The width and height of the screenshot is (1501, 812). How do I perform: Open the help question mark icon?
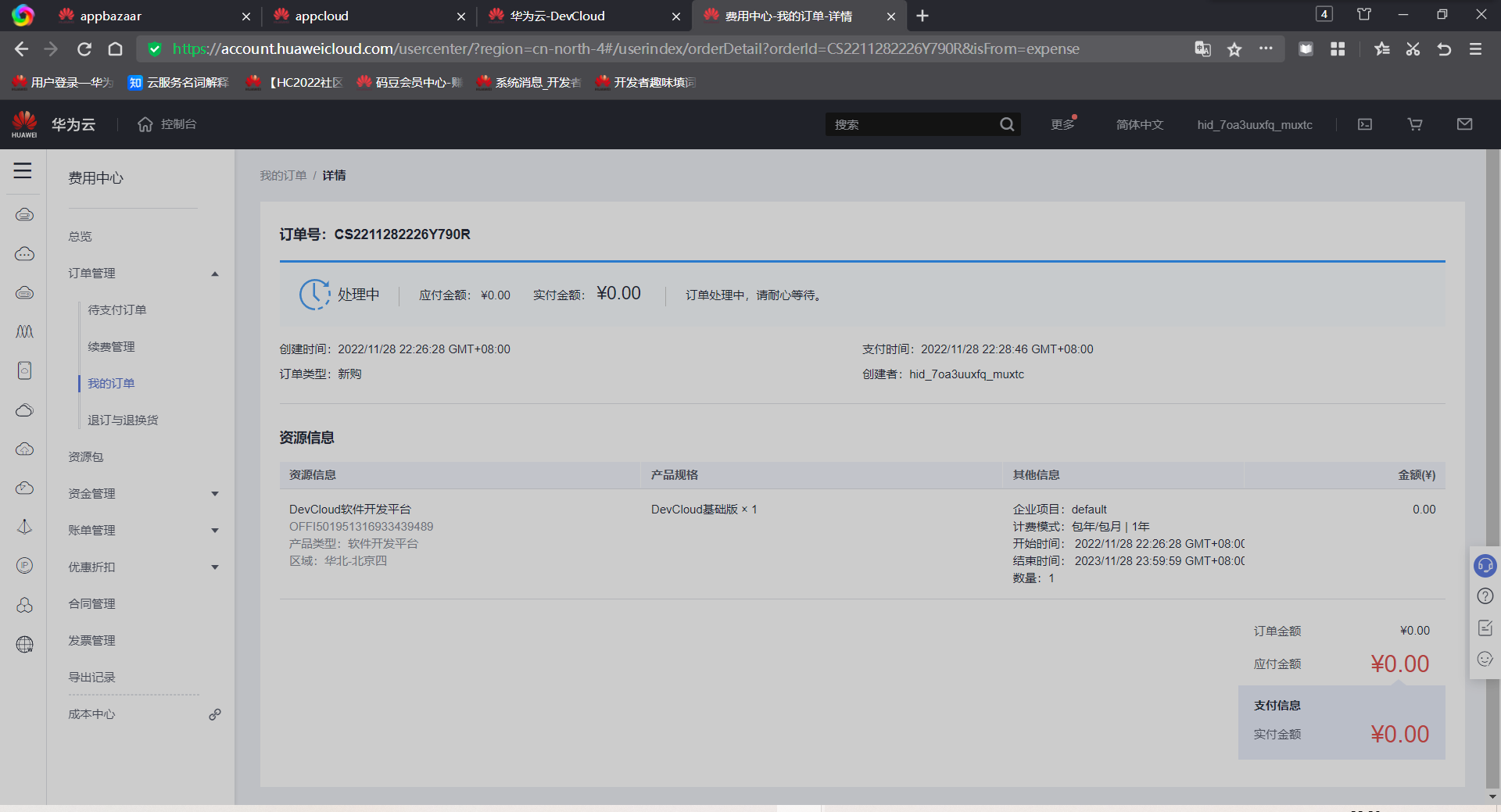pyautogui.click(x=1485, y=596)
